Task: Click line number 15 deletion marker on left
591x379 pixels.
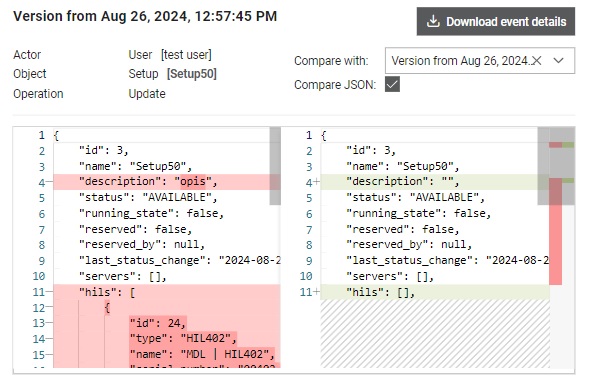Action: 50,355
